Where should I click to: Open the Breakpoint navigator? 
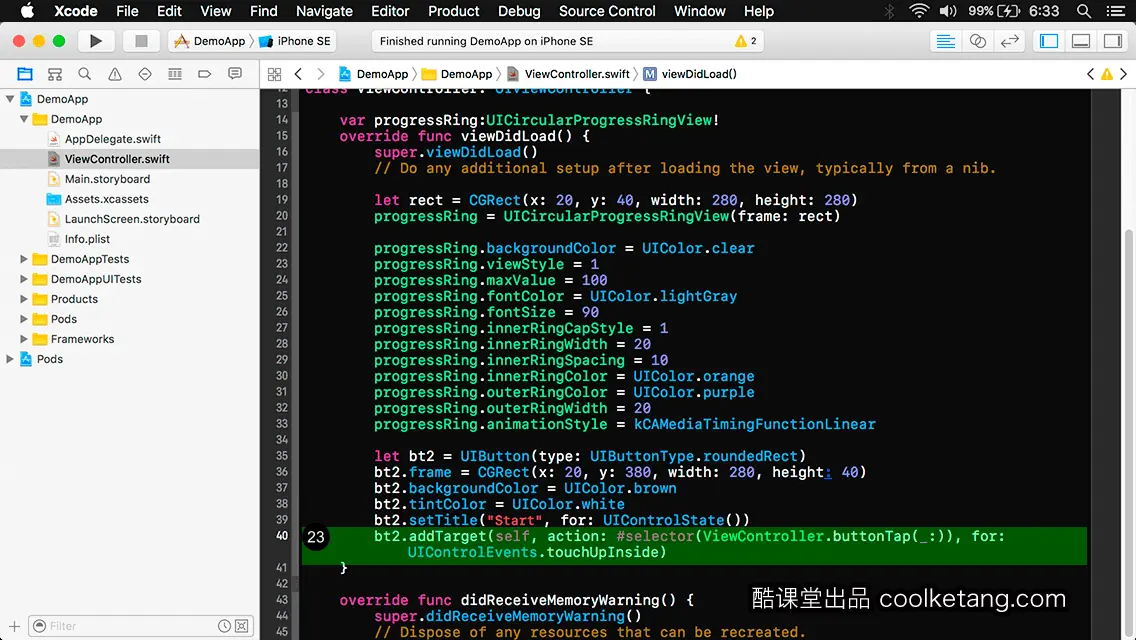pos(204,74)
